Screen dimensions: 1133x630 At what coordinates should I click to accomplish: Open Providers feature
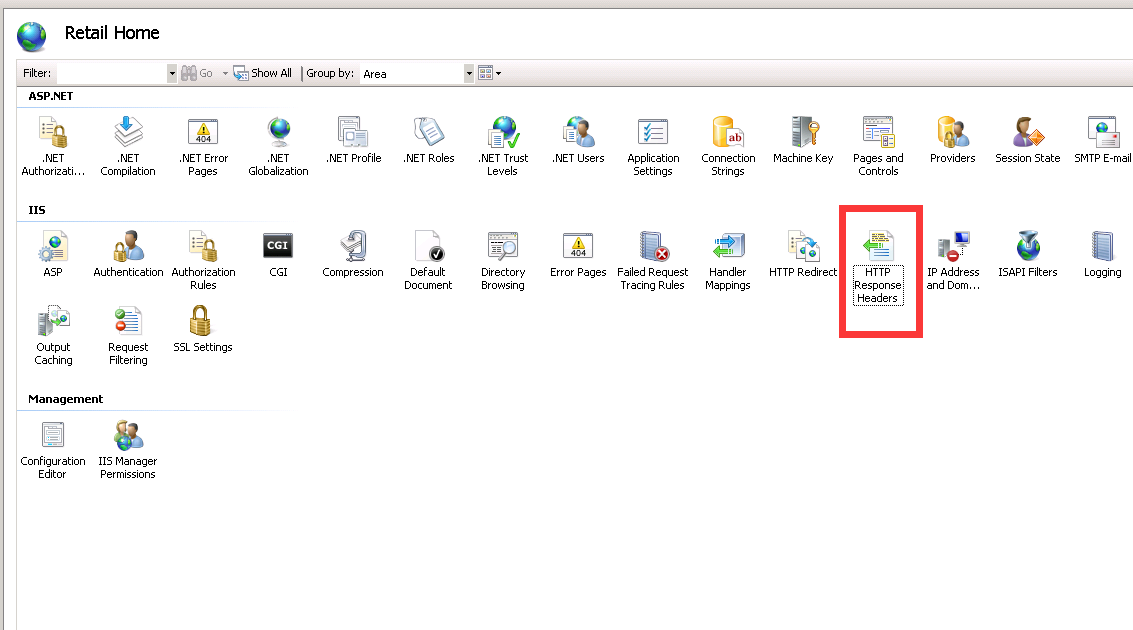pyautogui.click(x=952, y=140)
